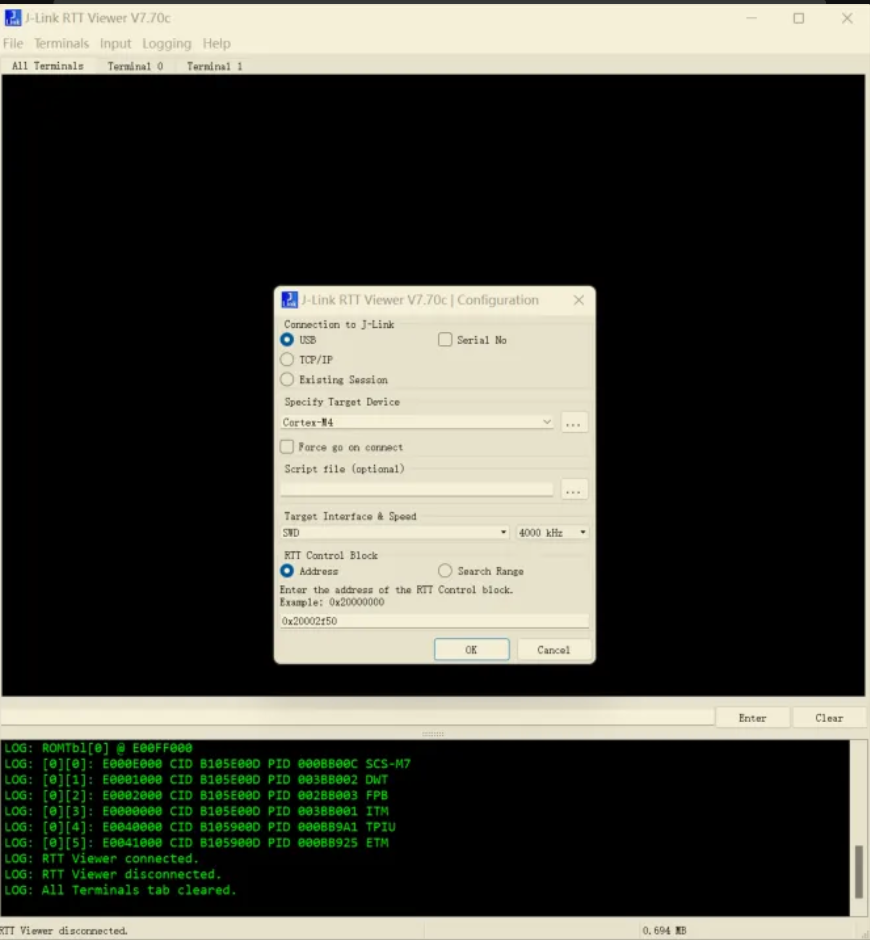870x940 pixels.
Task: Click the J-Link icon in Configuration dialog title
Action: tap(290, 300)
